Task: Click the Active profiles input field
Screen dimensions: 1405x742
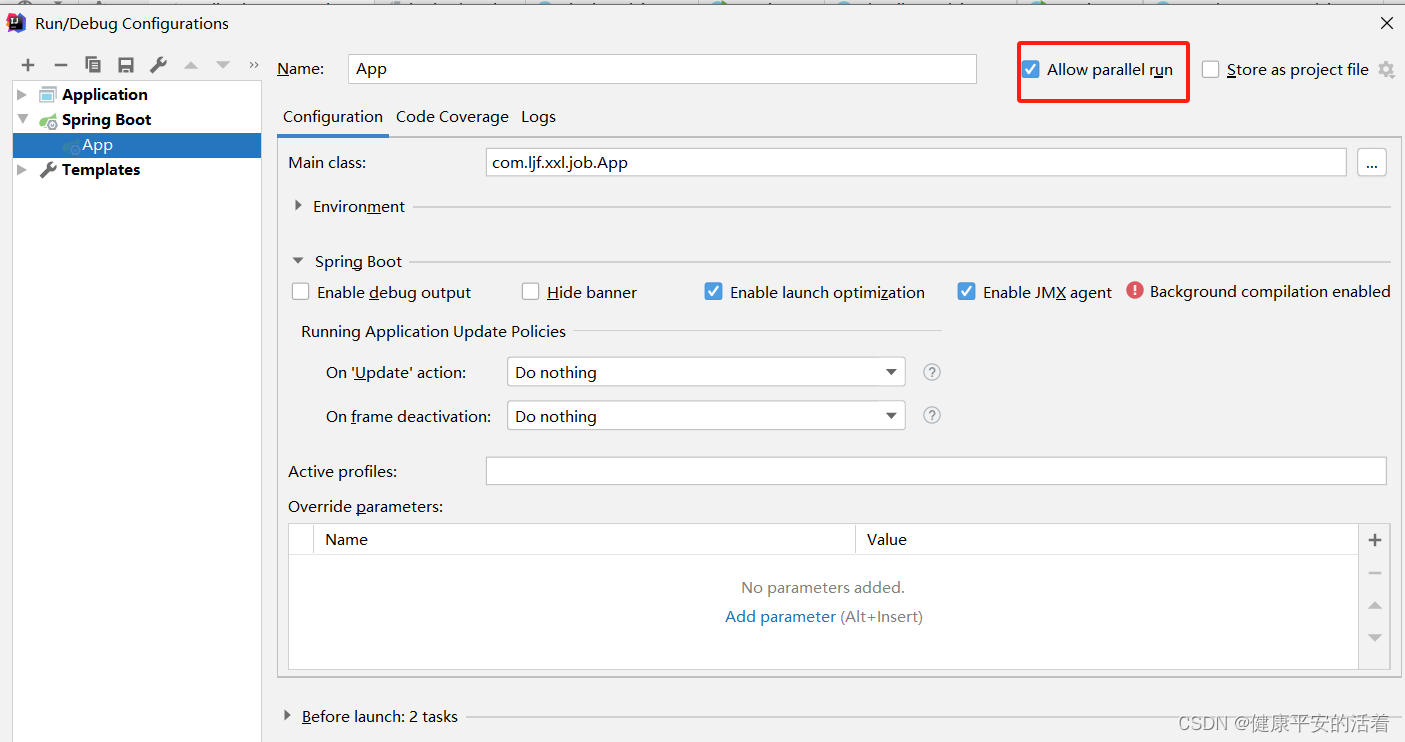Action: [936, 471]
